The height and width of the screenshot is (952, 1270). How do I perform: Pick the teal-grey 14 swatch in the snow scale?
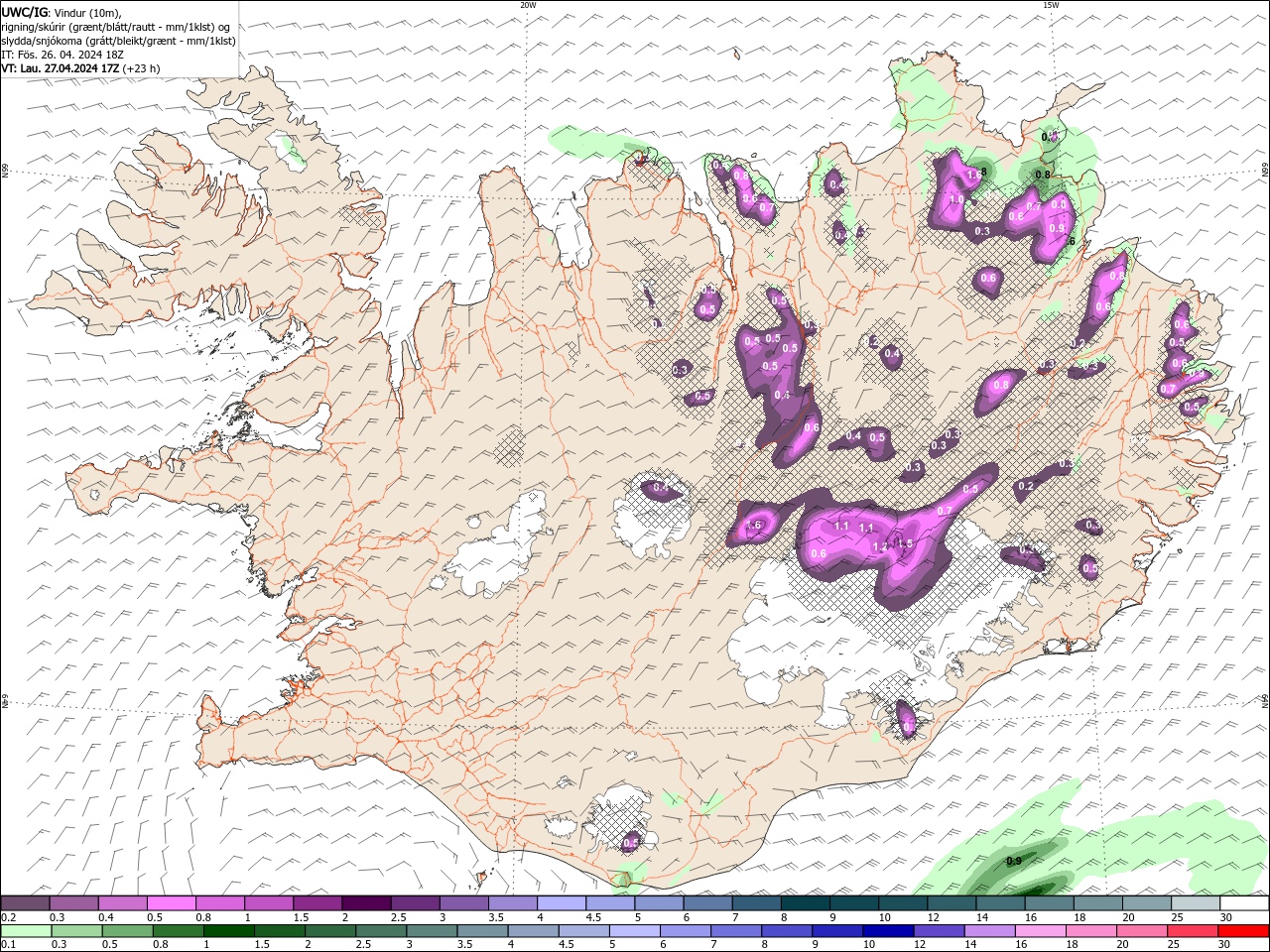tap(1000, 903)
